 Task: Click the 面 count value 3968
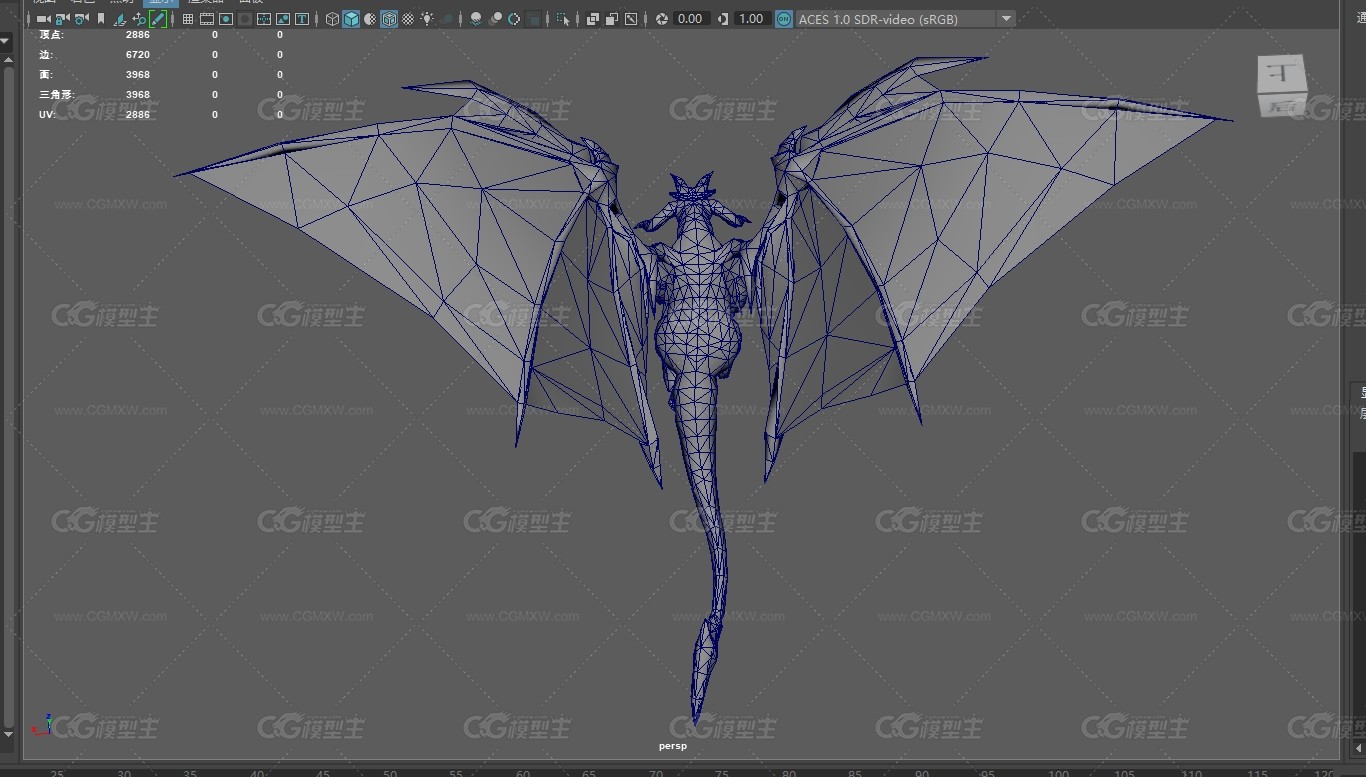(138, 75)
